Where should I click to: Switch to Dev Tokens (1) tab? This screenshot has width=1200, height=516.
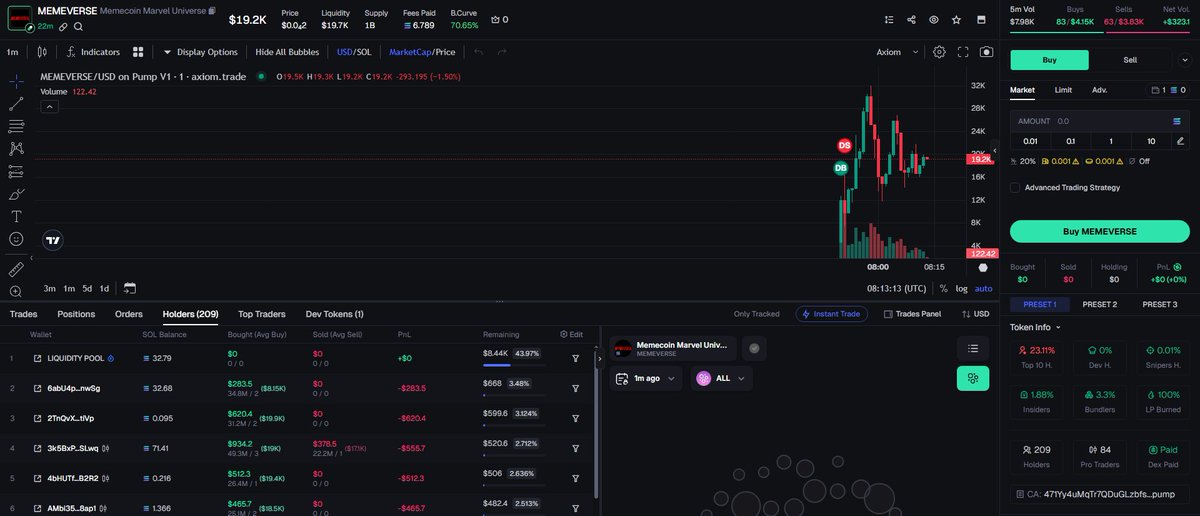334,314
